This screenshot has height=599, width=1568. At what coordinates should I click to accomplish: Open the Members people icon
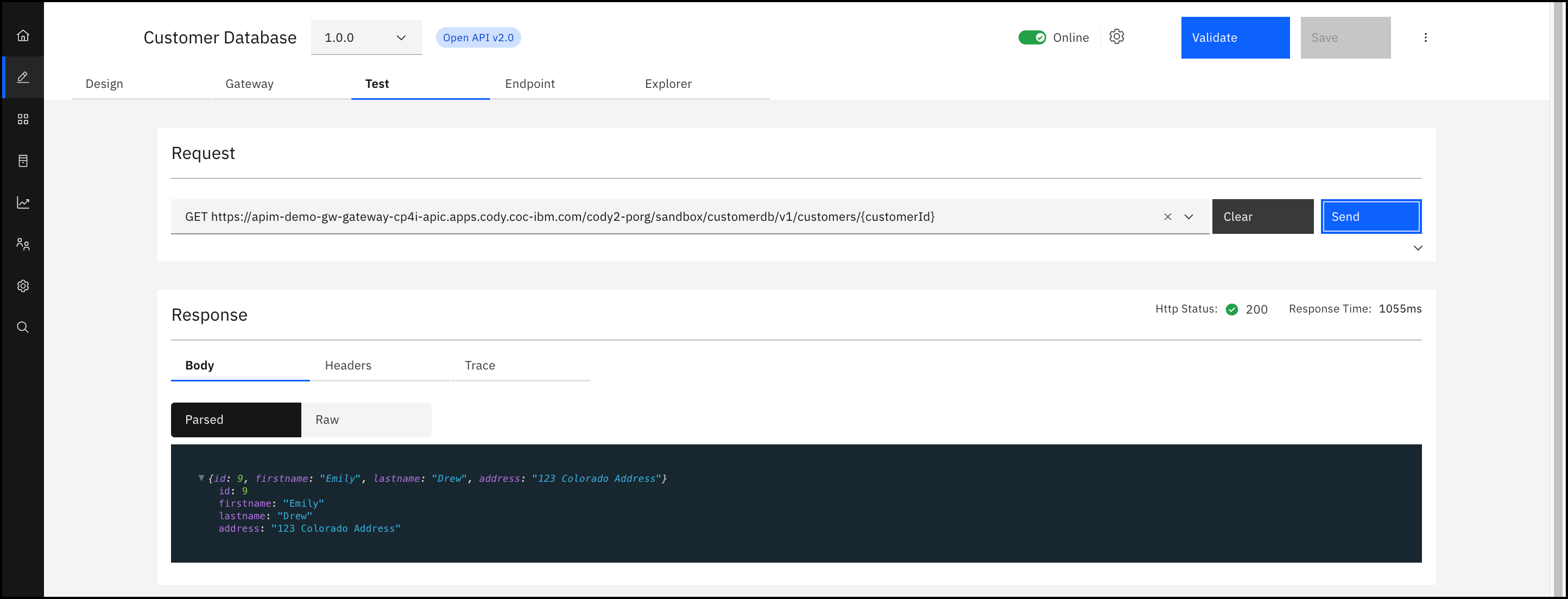pyautogui.click(x=23, y=244)
